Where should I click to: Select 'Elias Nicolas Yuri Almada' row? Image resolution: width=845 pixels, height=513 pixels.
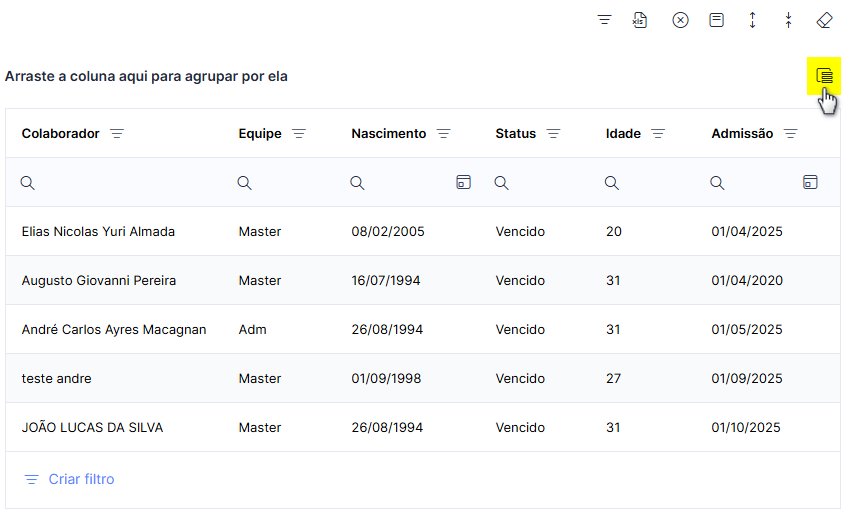pyautogui.click(x=422, y=232)
